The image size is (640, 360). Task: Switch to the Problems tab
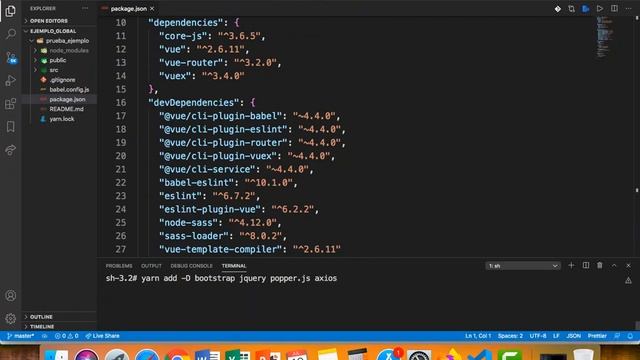tap(119, 266)
